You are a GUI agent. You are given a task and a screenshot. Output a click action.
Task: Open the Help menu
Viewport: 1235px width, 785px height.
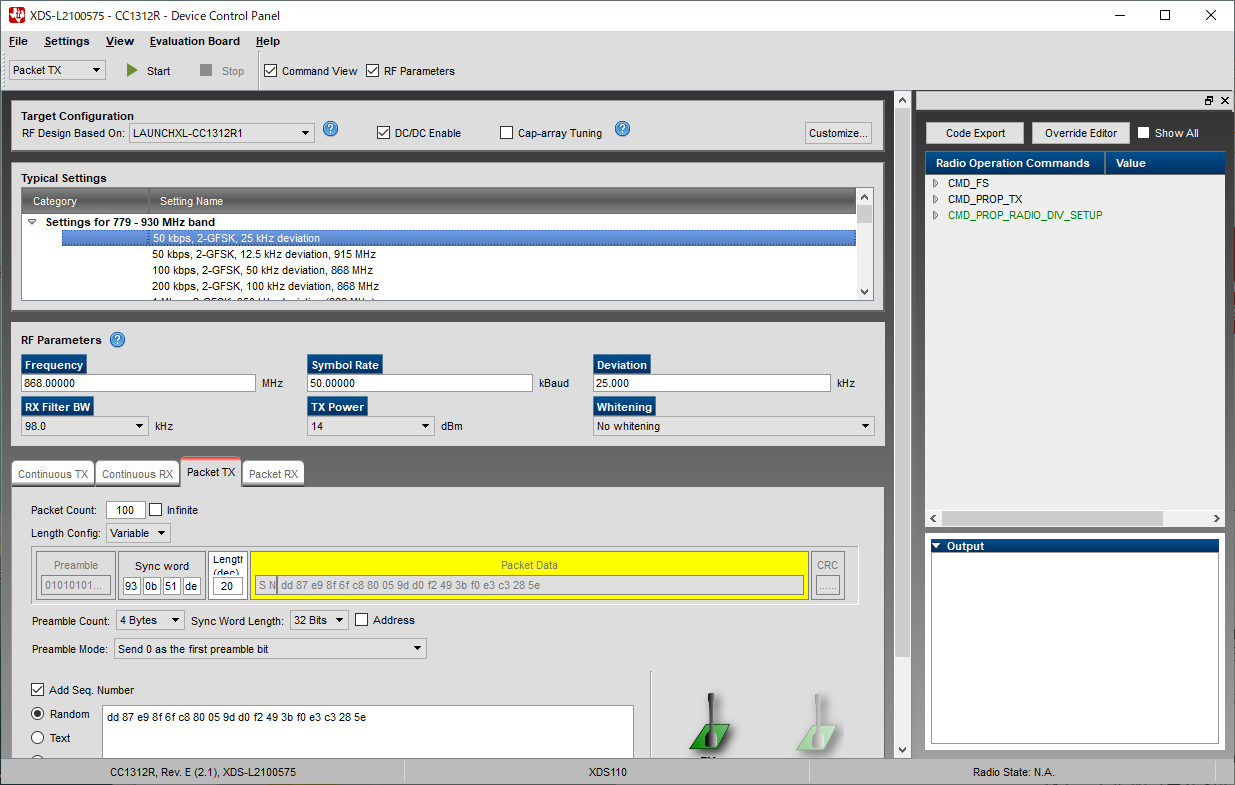pos(268,41)
